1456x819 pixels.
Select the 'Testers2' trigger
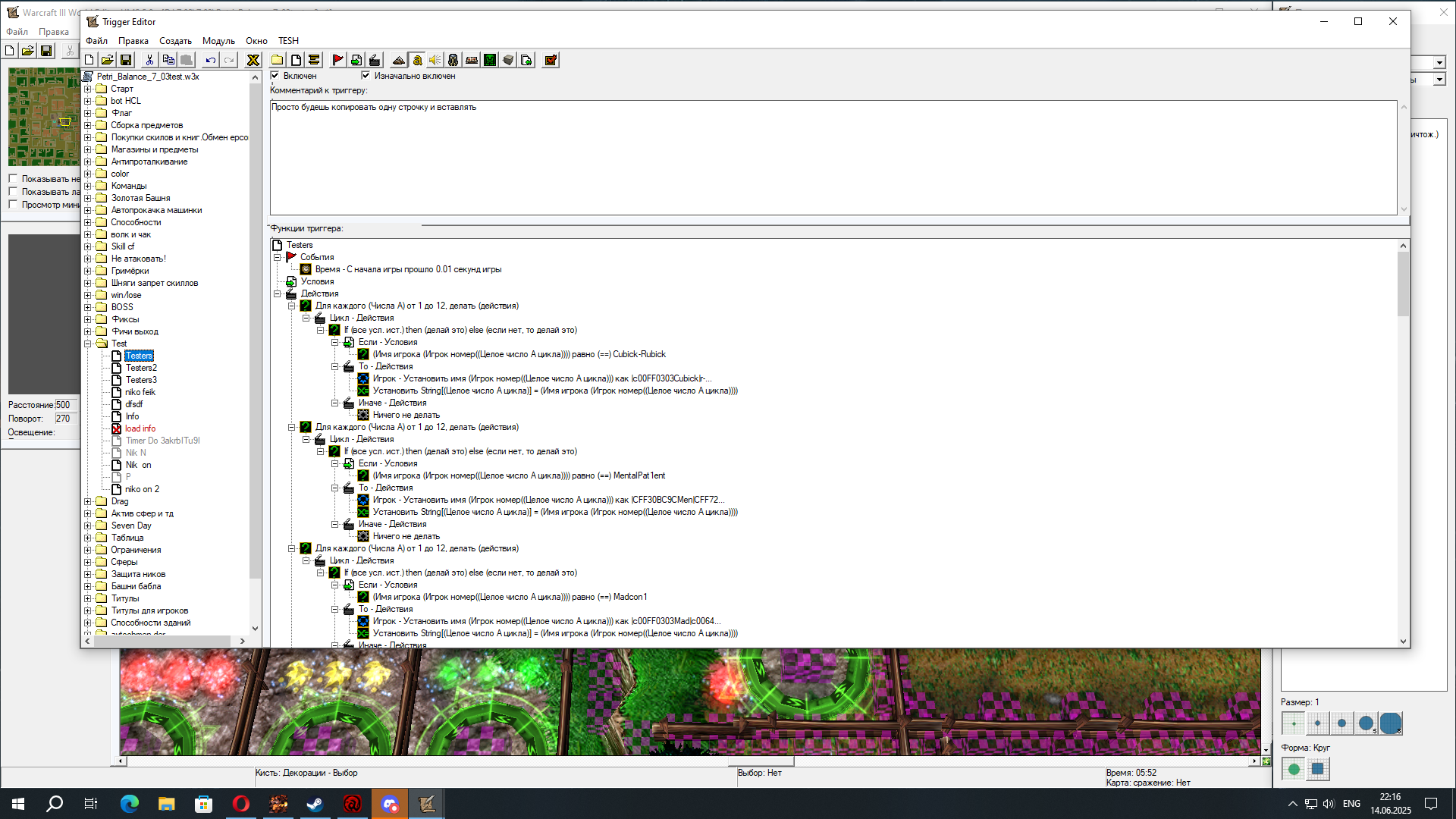tap(141, 368)
